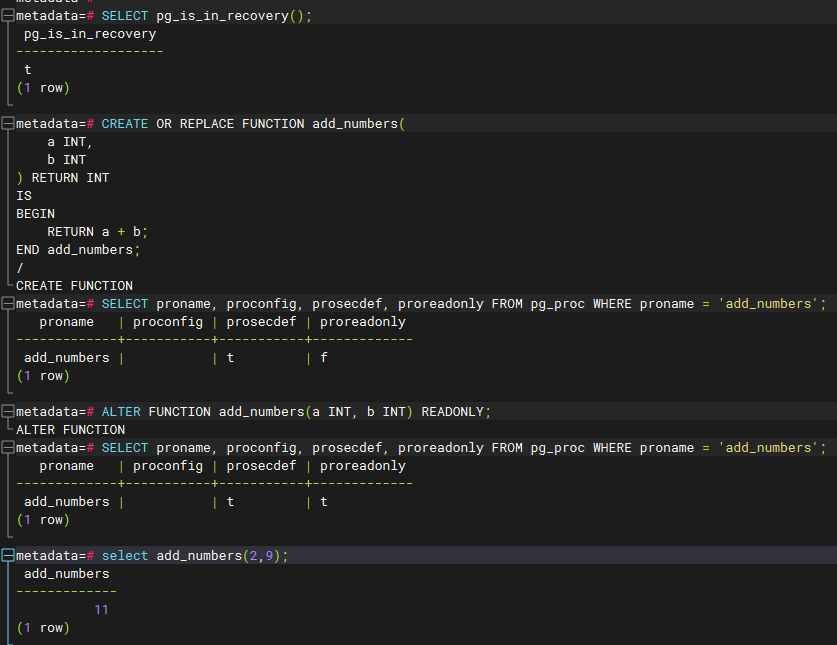Click the 'b INT' parameter line
Viewport: 837px width, 645px height.
tap(66, 160)
